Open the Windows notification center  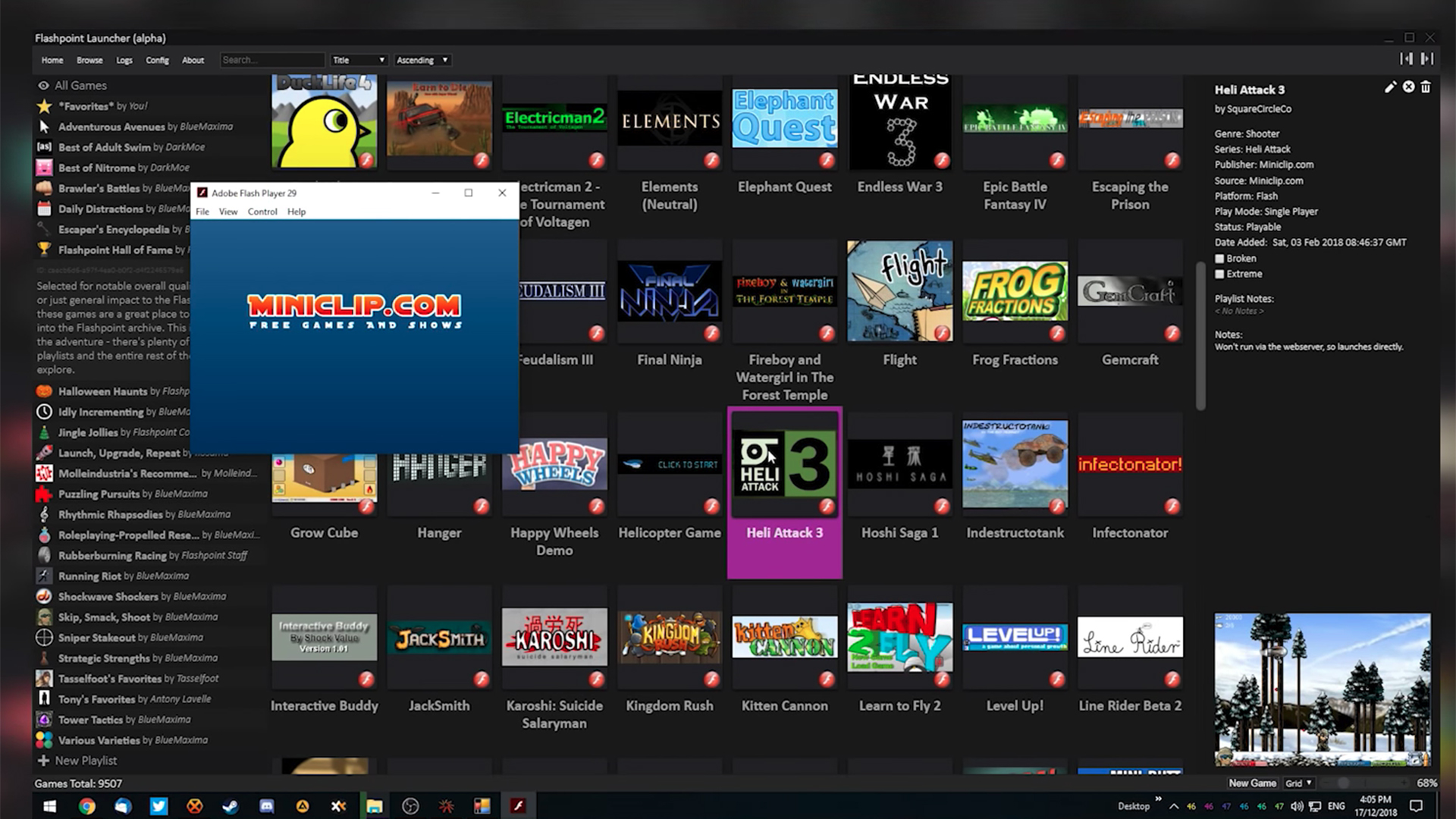point(1416,806)
